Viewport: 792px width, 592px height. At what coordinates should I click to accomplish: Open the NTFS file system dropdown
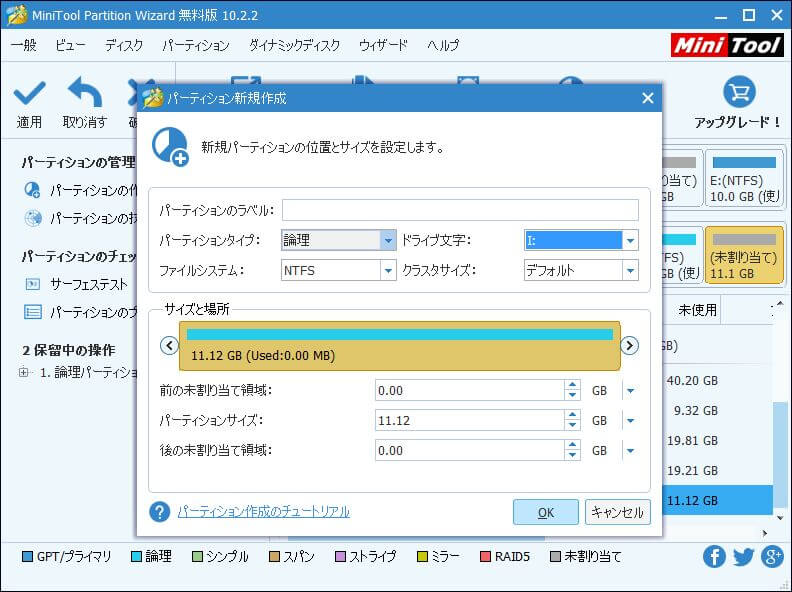(x=388, y=270)
